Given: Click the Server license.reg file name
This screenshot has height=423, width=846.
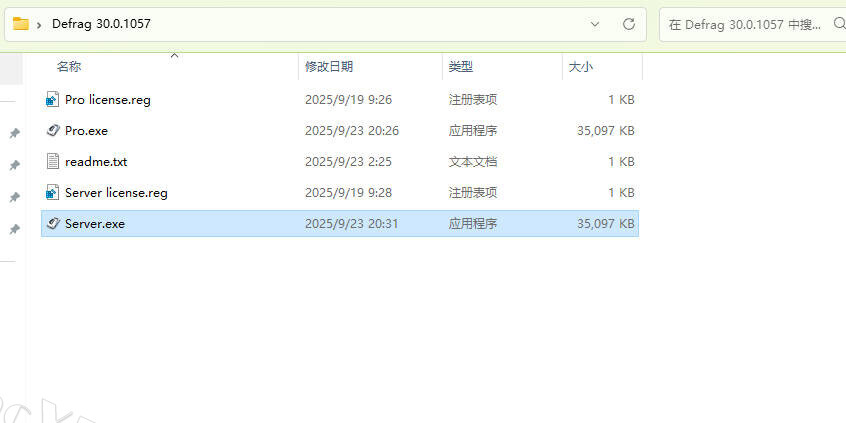Looking at the screenshot, I should pos(116,193).
